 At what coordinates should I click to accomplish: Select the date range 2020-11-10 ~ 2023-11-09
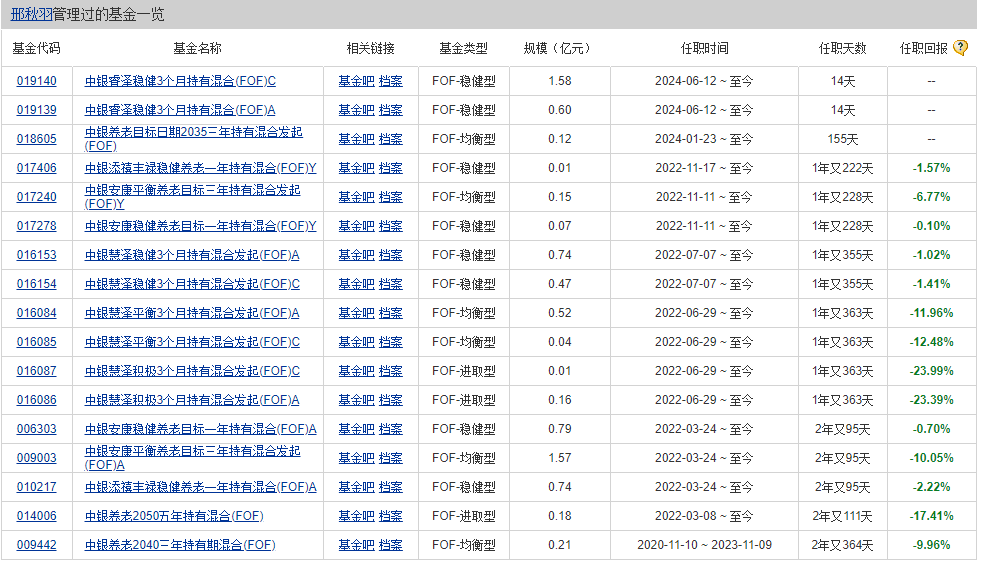705,545
